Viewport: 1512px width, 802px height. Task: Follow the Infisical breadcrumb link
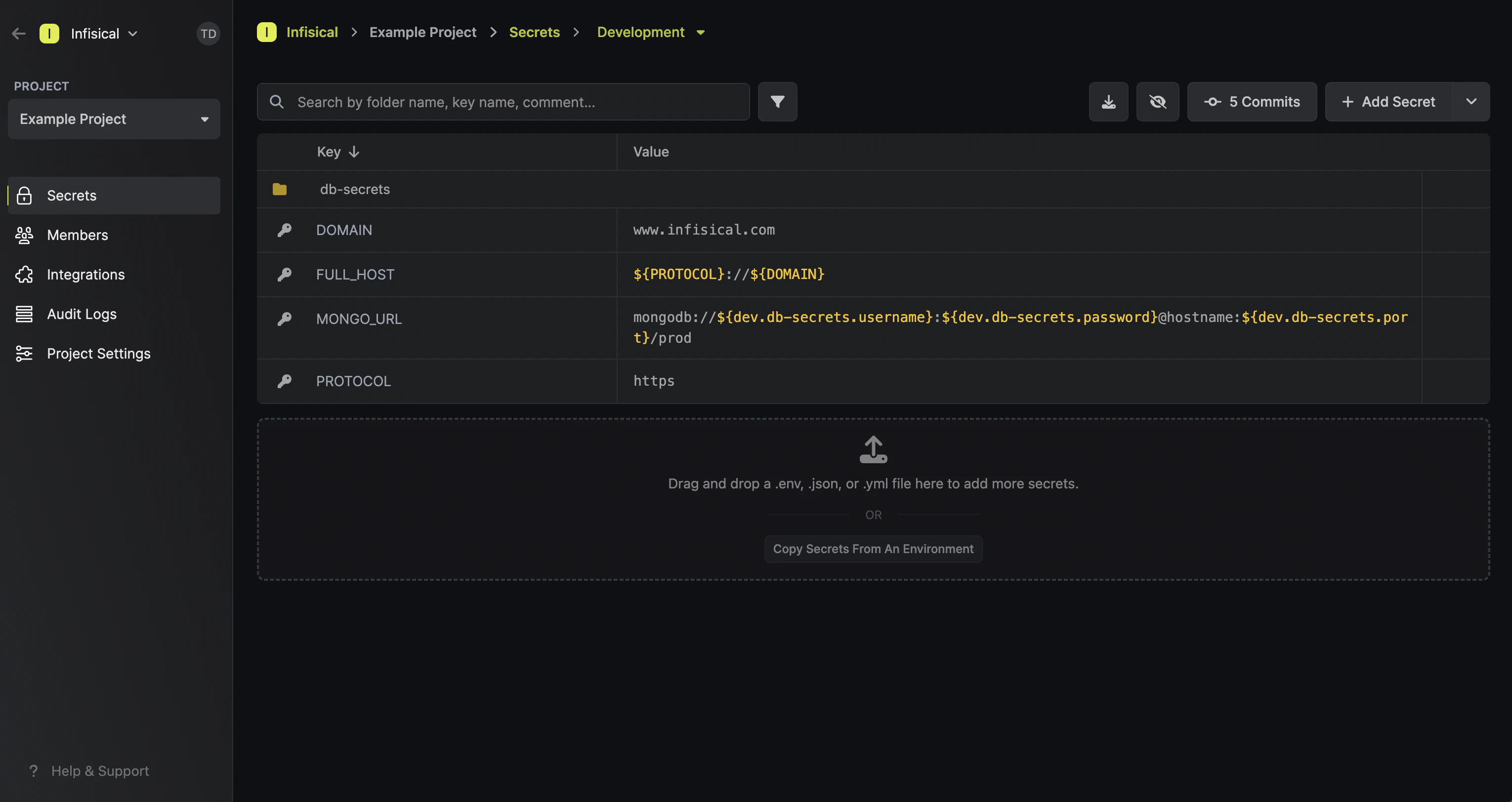click(x=312, y=32)
